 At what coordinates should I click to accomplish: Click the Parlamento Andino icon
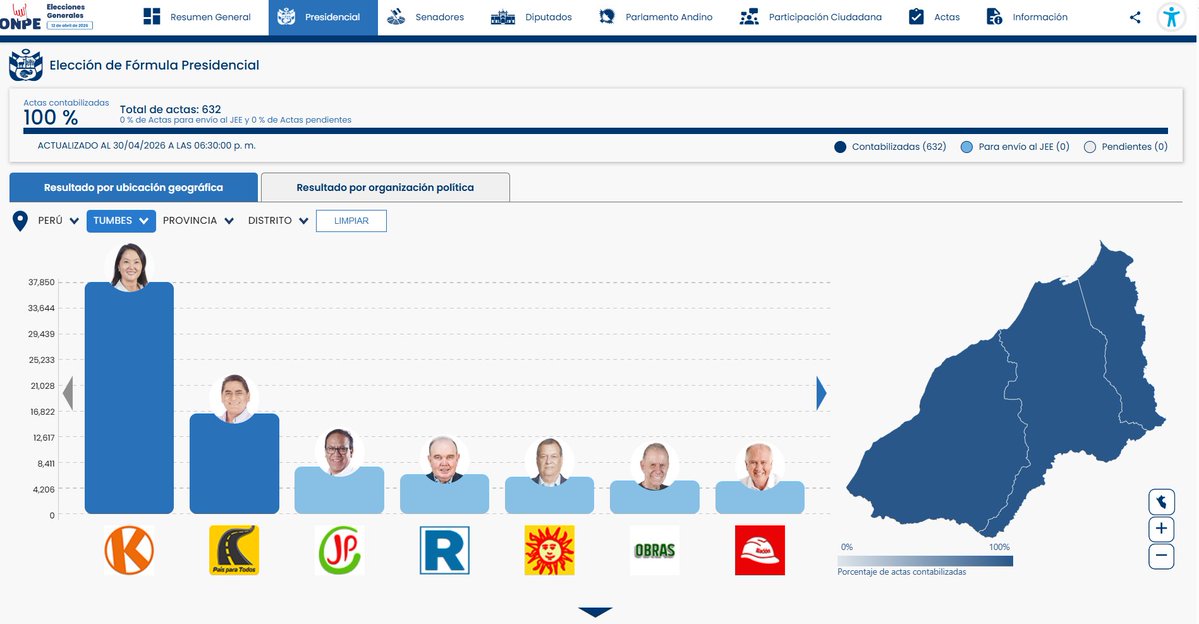606,17
